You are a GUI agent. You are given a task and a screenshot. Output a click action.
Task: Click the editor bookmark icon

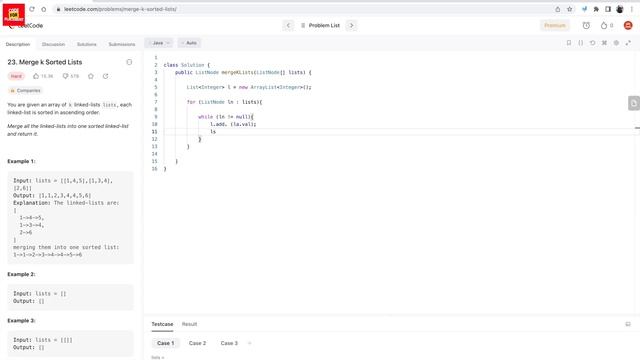[x=569, y=43]
